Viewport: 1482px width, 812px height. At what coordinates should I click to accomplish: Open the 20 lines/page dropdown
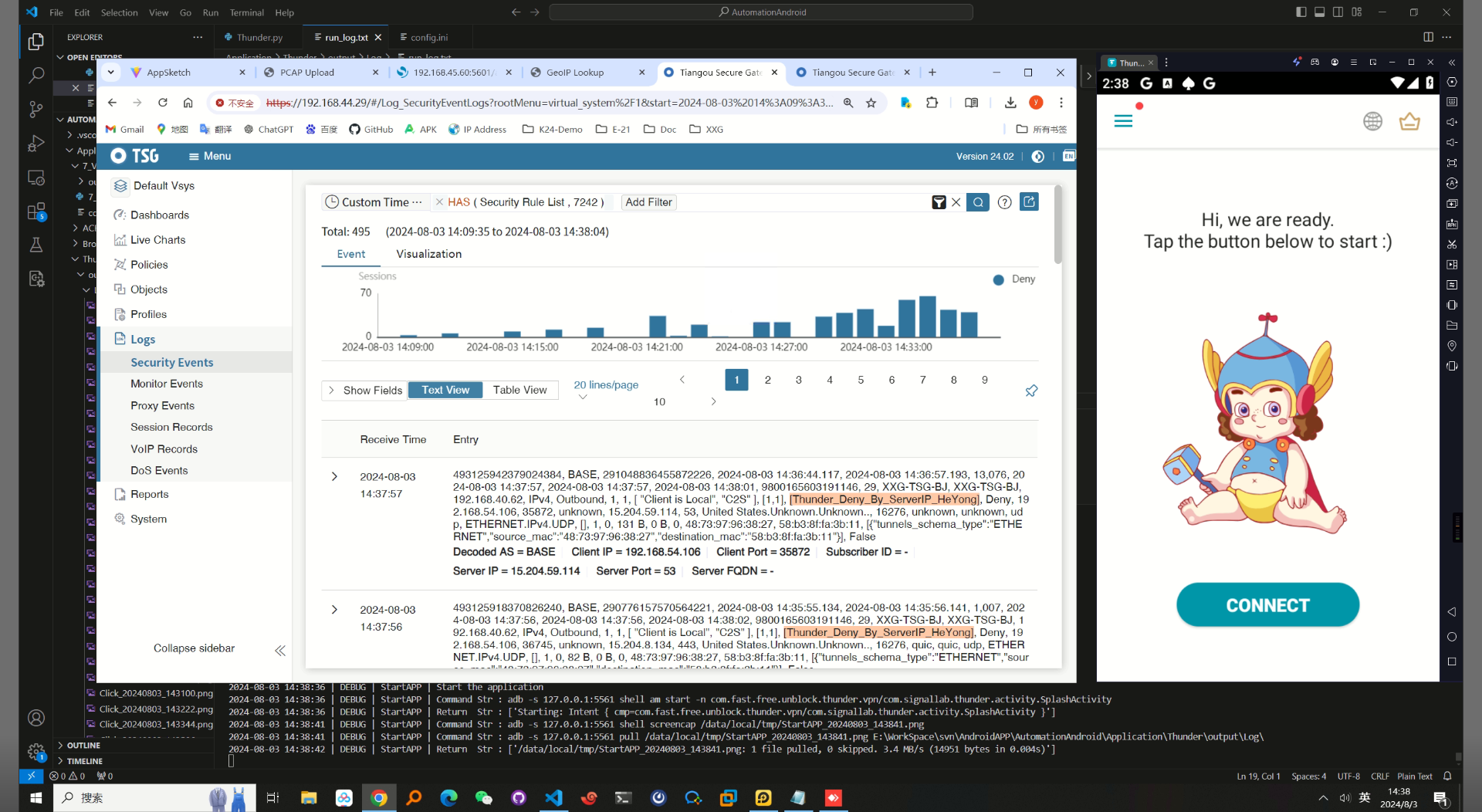click(606, 385)
